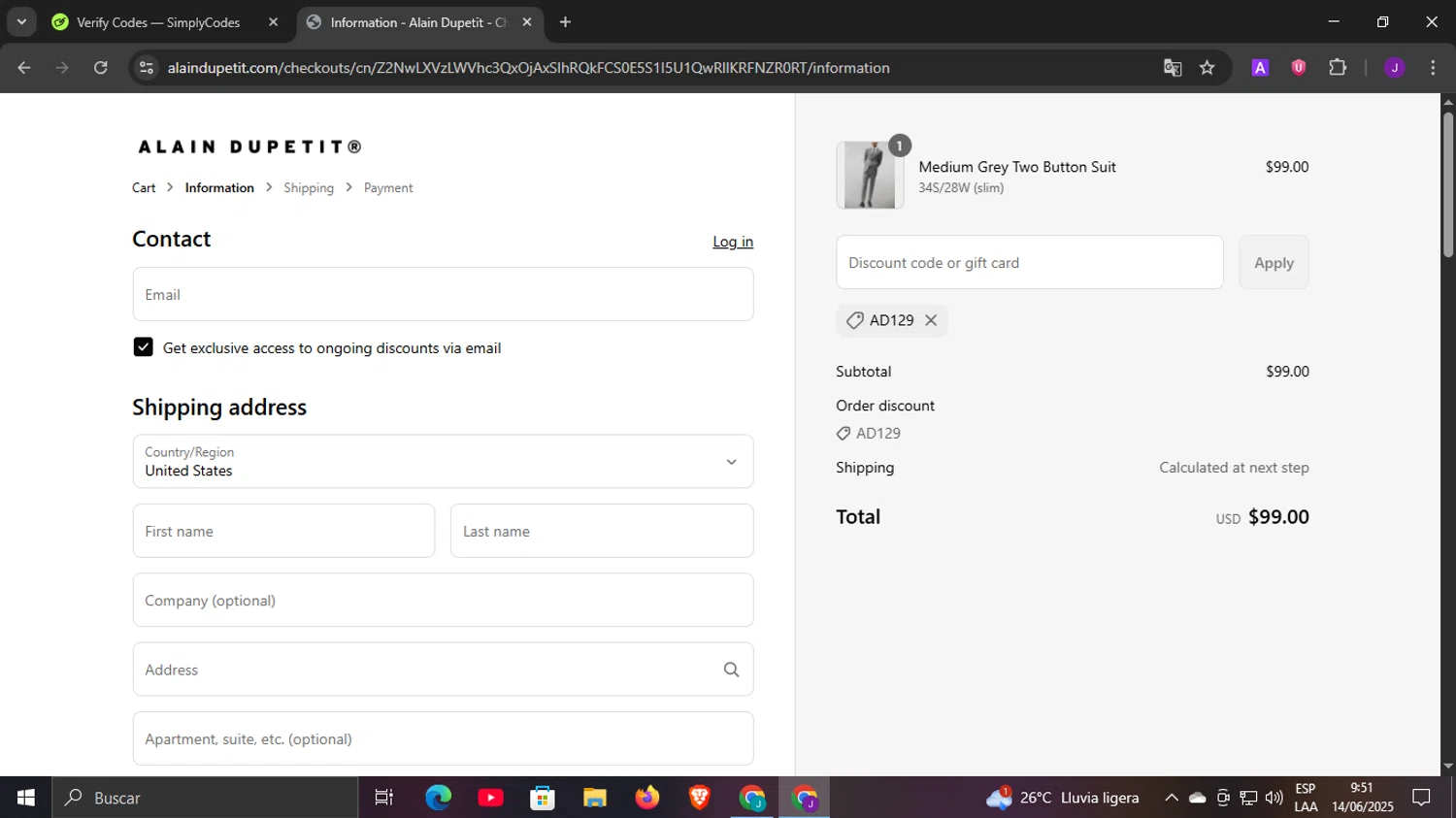1456x818 pixels.
Task: Click the forward navigation arrow
Action: click(62, 68)
